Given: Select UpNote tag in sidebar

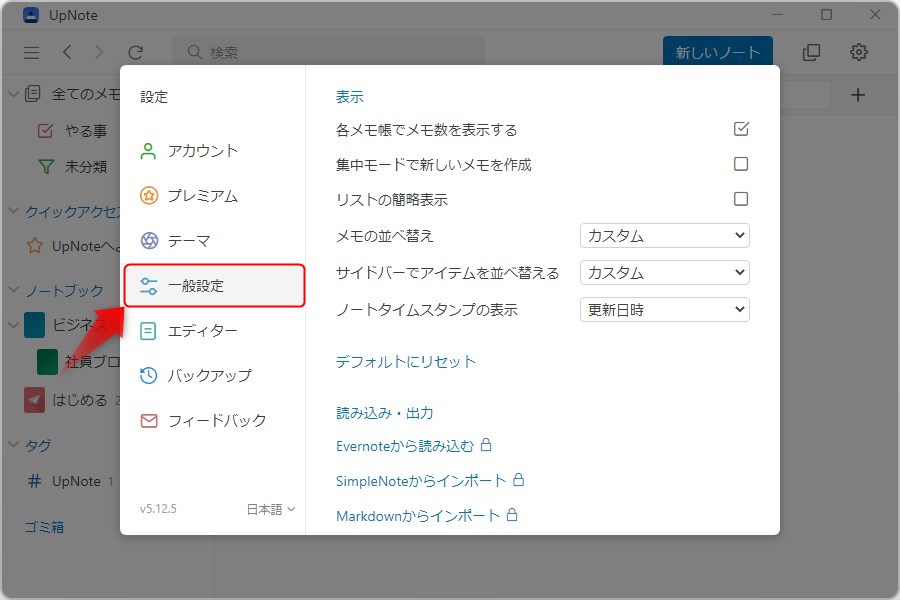Looking at the screenshot, I should point(76,481).
